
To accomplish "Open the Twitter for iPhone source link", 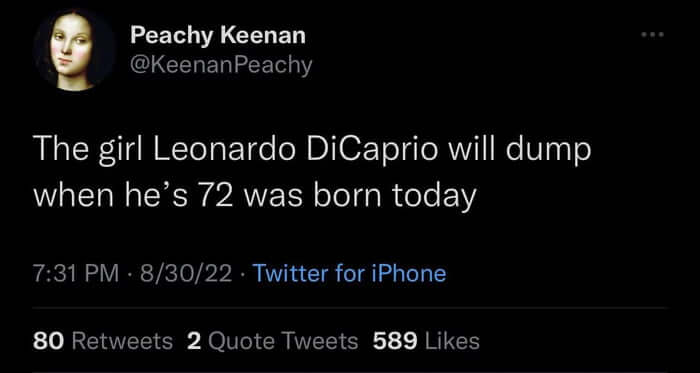I will point(349,273).
